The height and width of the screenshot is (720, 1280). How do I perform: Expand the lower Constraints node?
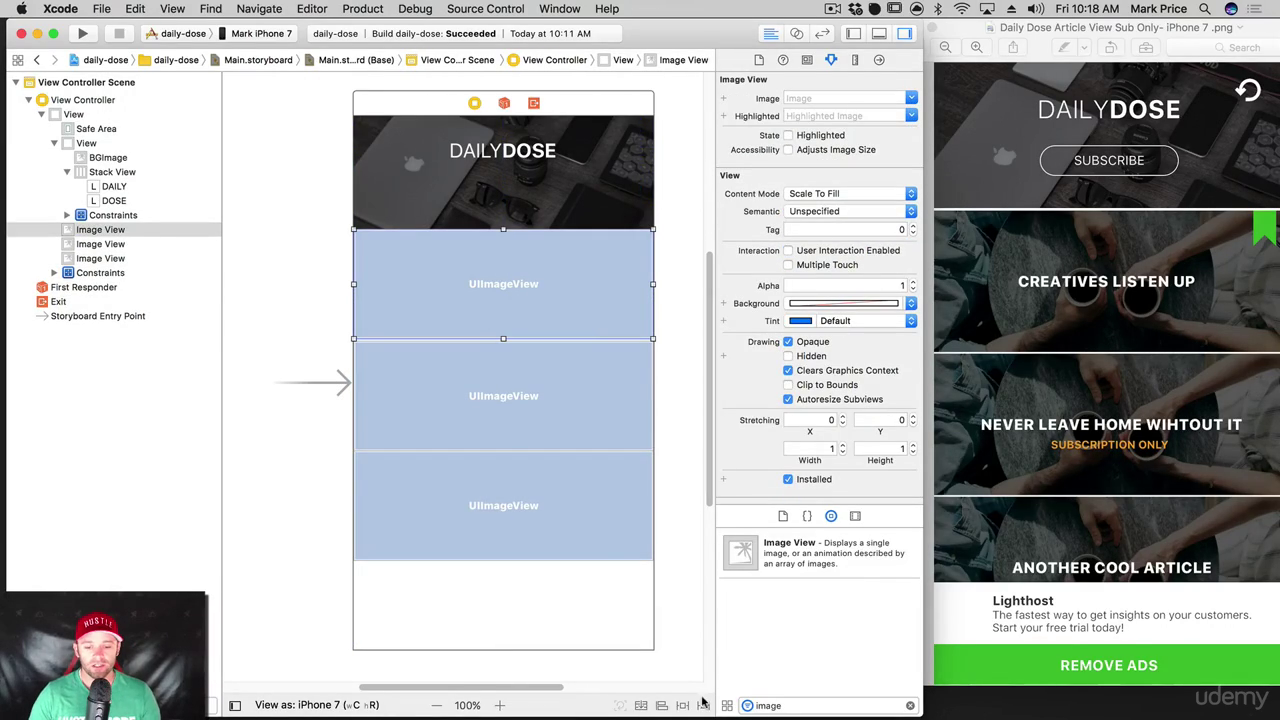(54, 273)
